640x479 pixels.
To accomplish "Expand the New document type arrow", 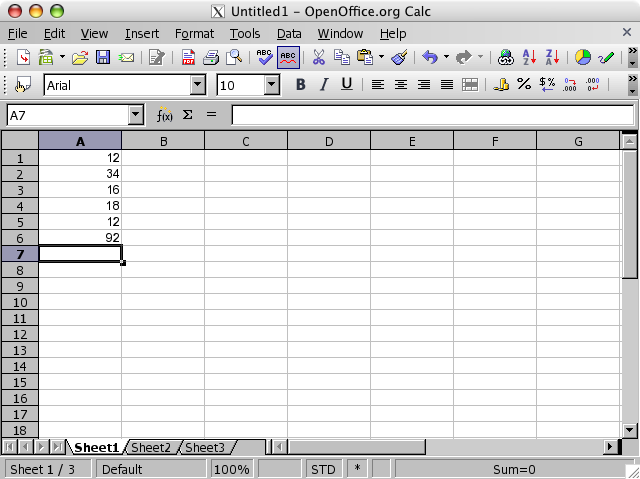I will pyautogui.click(x=62, y=57).
